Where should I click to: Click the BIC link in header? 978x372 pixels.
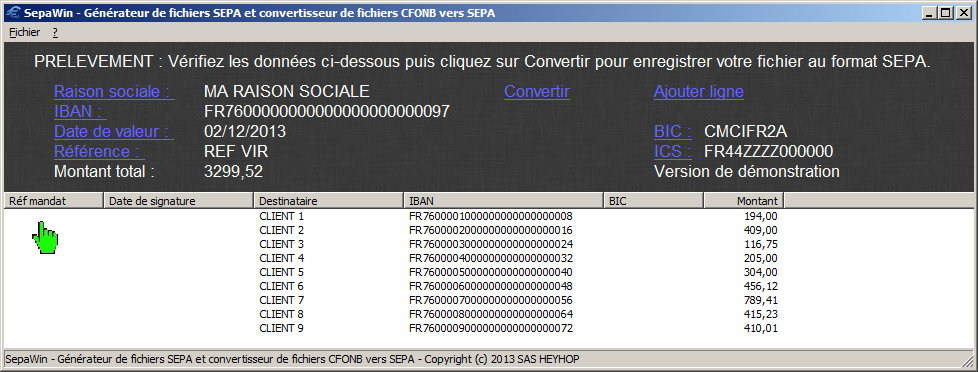(673, 132)
